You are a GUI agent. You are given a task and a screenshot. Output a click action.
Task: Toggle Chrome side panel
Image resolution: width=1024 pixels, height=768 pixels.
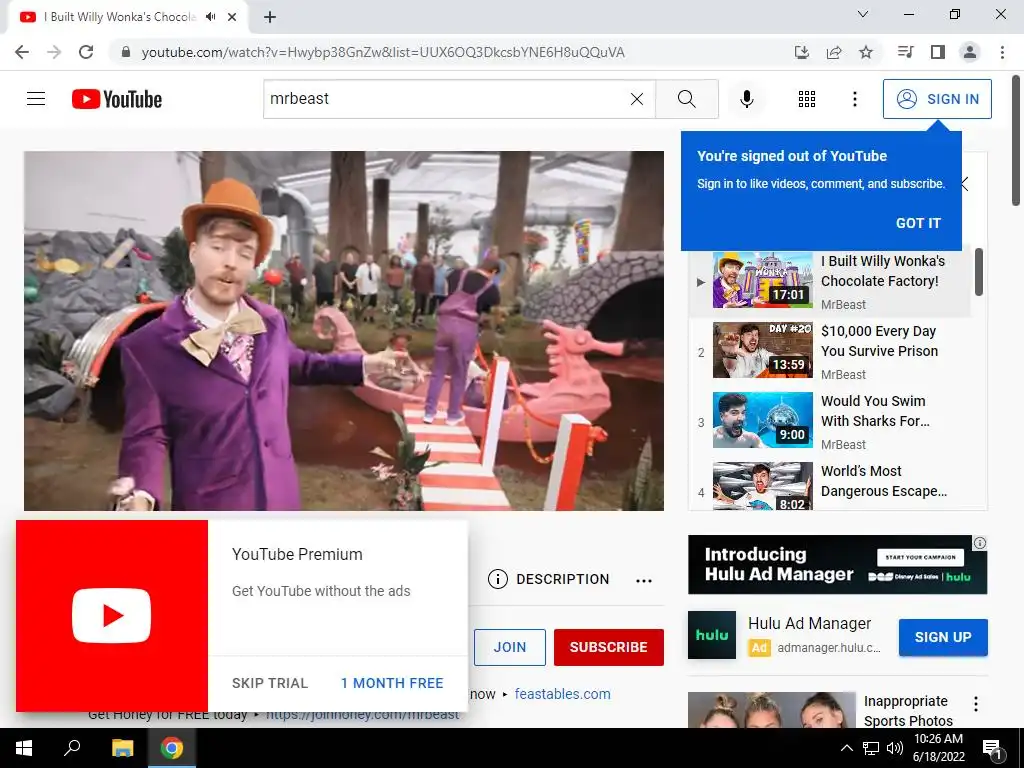coord(938,52)
